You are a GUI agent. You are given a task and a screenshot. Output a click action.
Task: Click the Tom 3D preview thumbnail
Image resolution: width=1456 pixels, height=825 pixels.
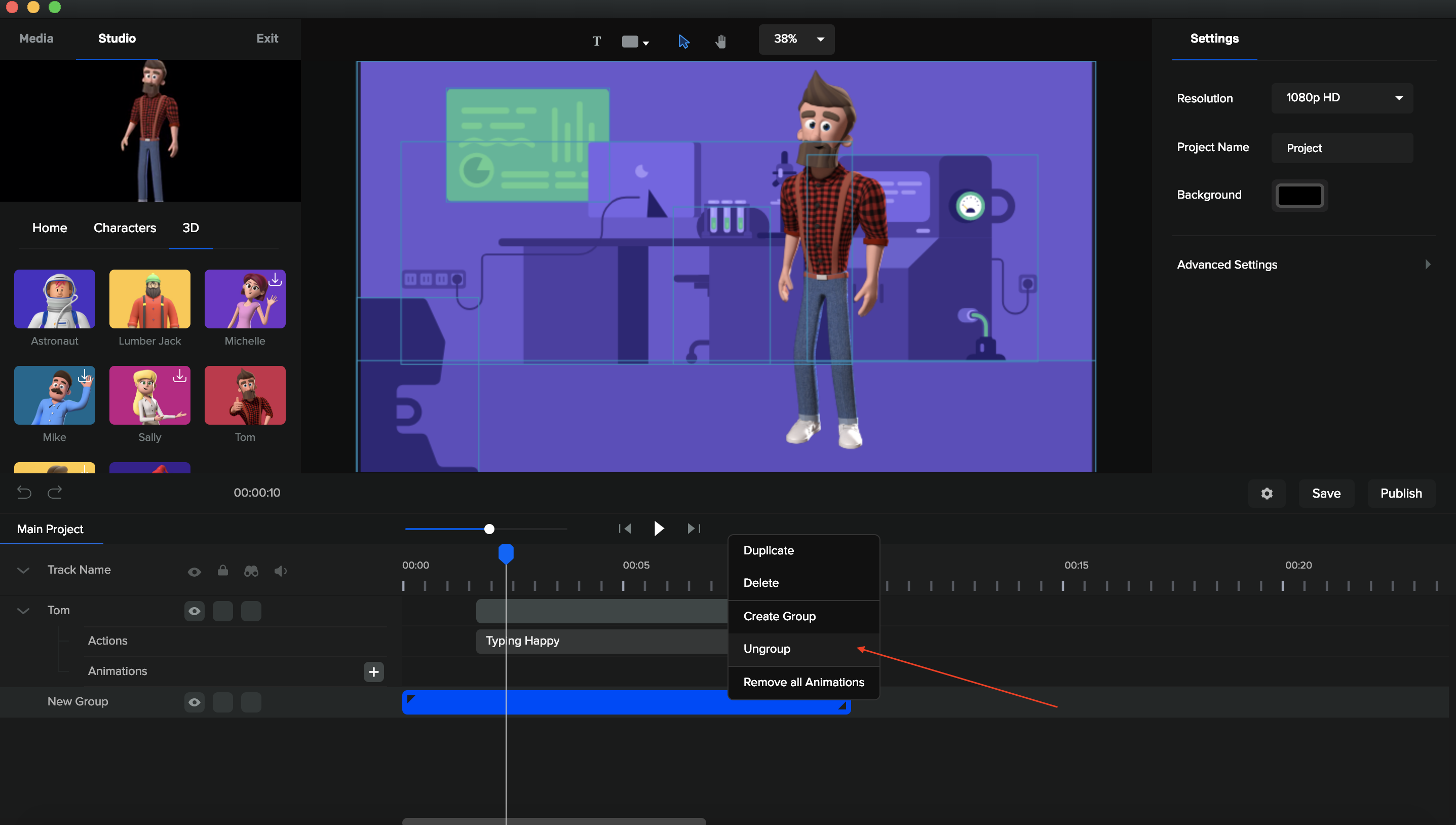[150, 130]
